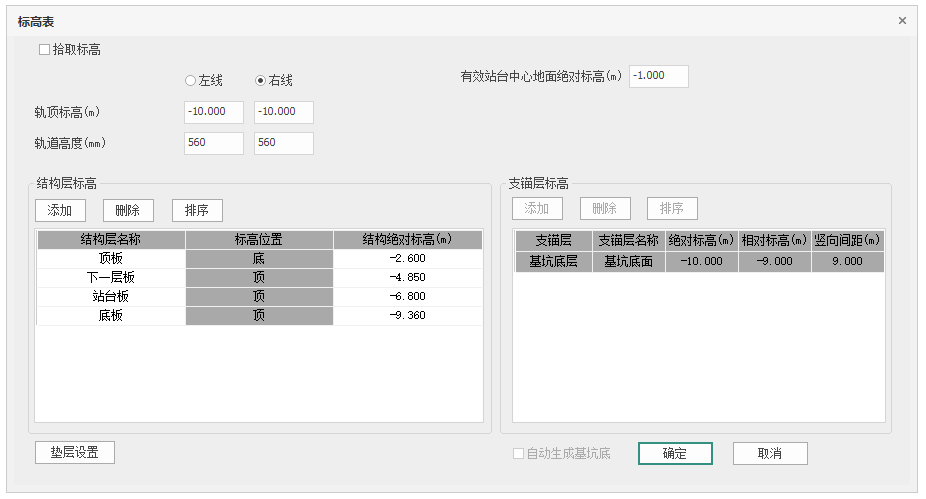Open 标高位置 cell for 下一层板 row
The height and width of the screenshot is (499, 926).
(x=259, y=278)
